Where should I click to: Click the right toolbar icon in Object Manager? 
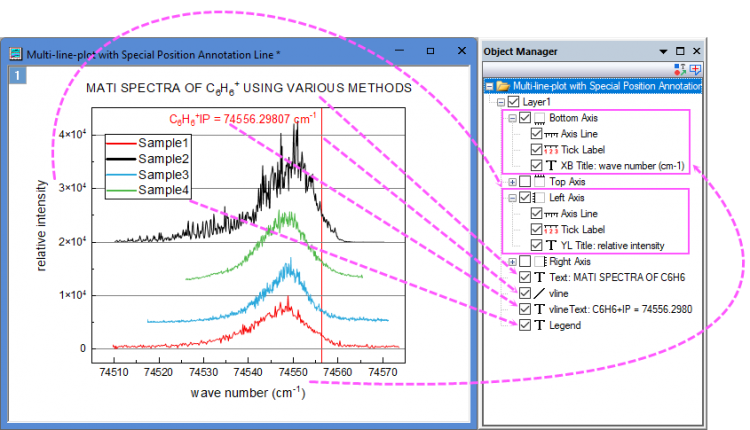click(x=695, y=69)
